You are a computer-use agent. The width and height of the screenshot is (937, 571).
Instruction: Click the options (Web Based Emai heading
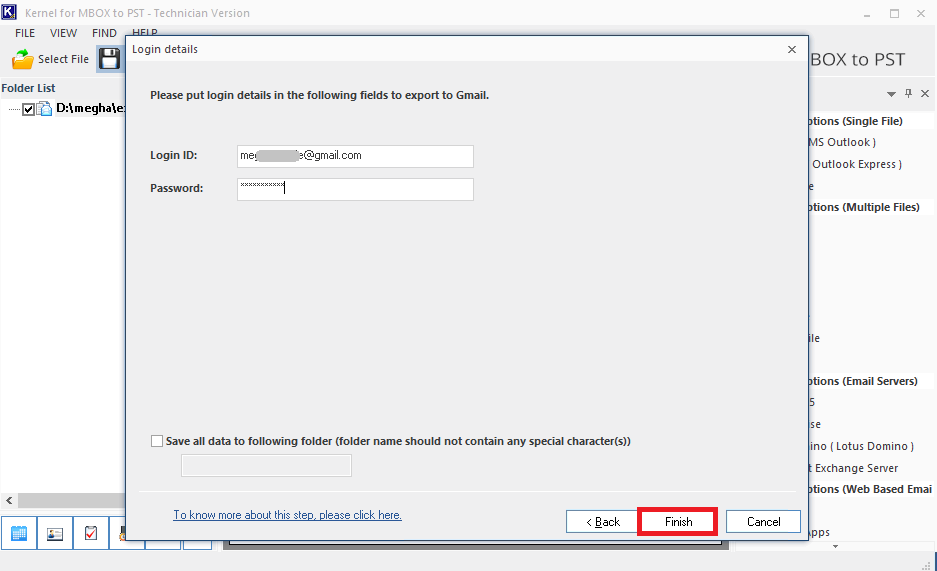[x=870, y=489]
